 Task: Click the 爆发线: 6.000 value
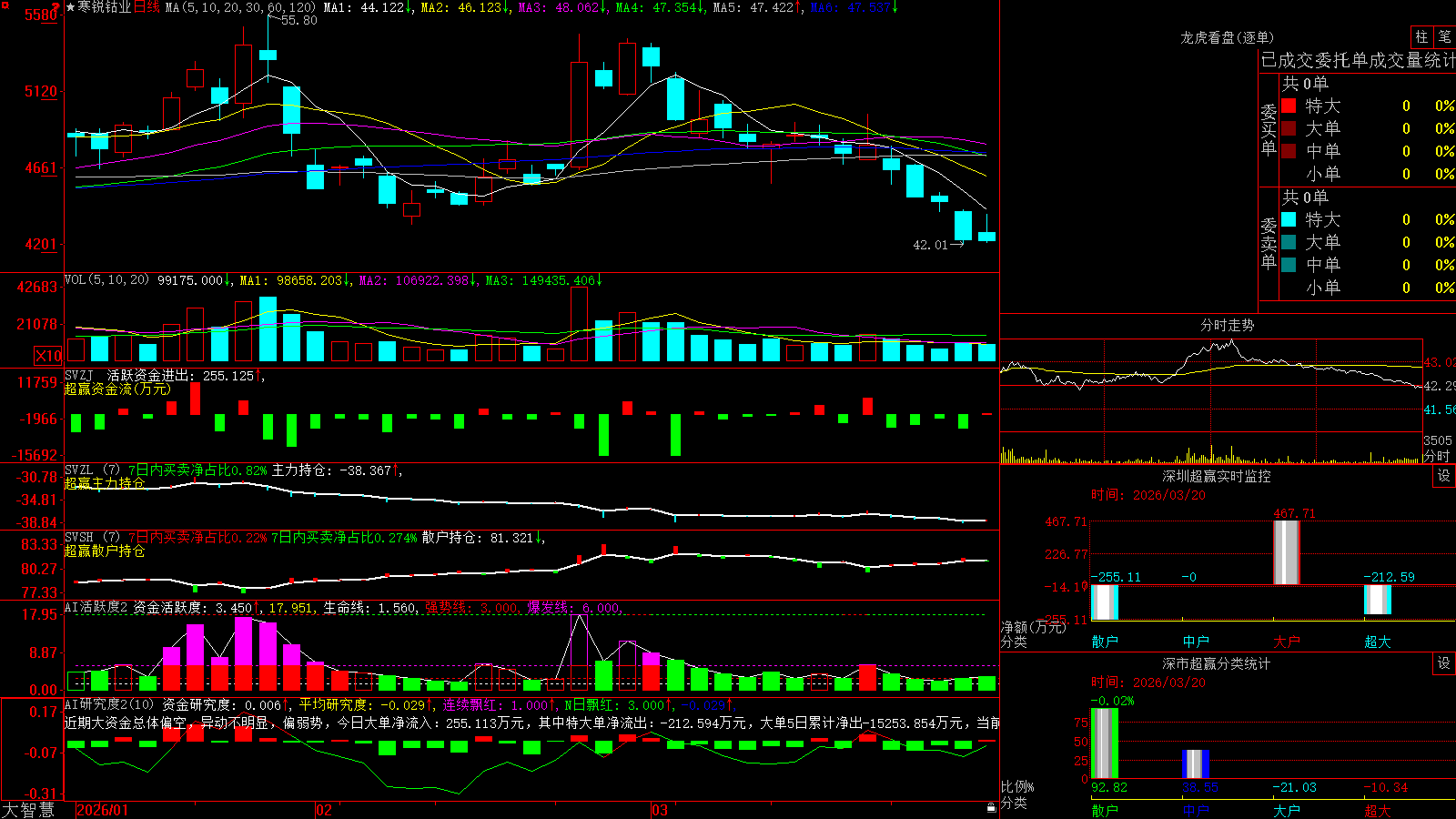[573, 607]
